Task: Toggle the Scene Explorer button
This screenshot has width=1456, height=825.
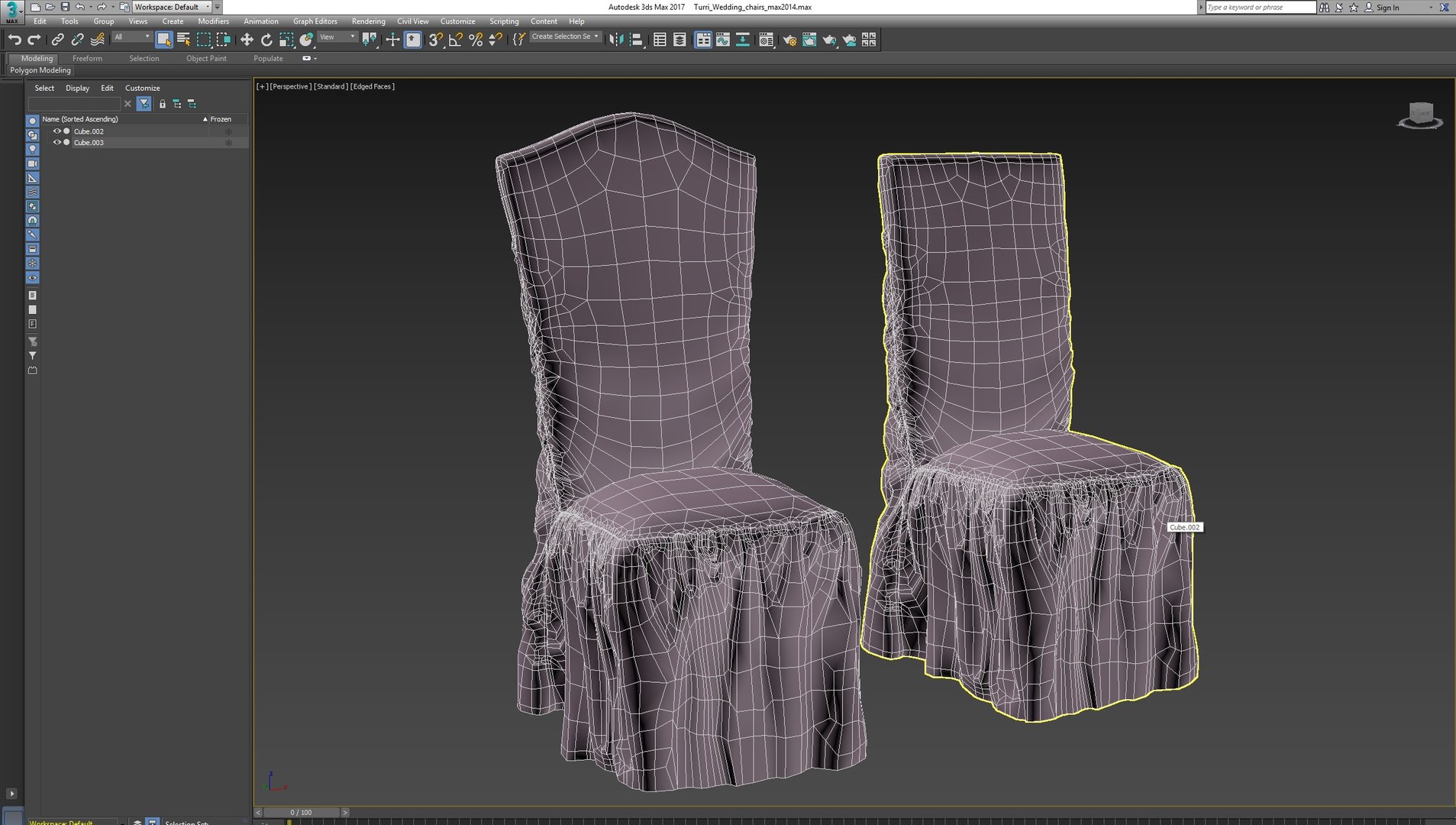Action: tap(660, 40)
